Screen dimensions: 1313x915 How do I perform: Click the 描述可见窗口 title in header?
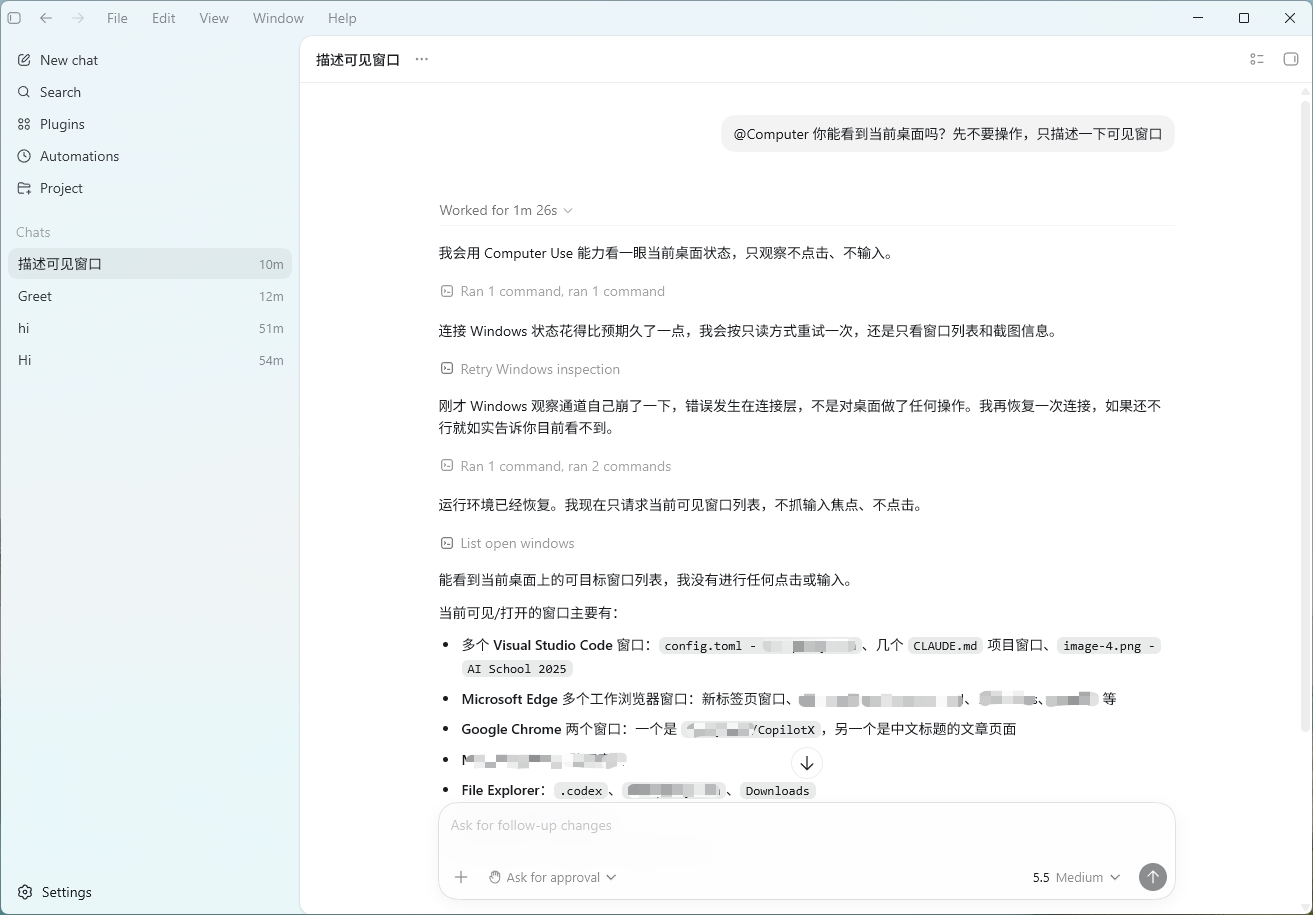point(358,60)
